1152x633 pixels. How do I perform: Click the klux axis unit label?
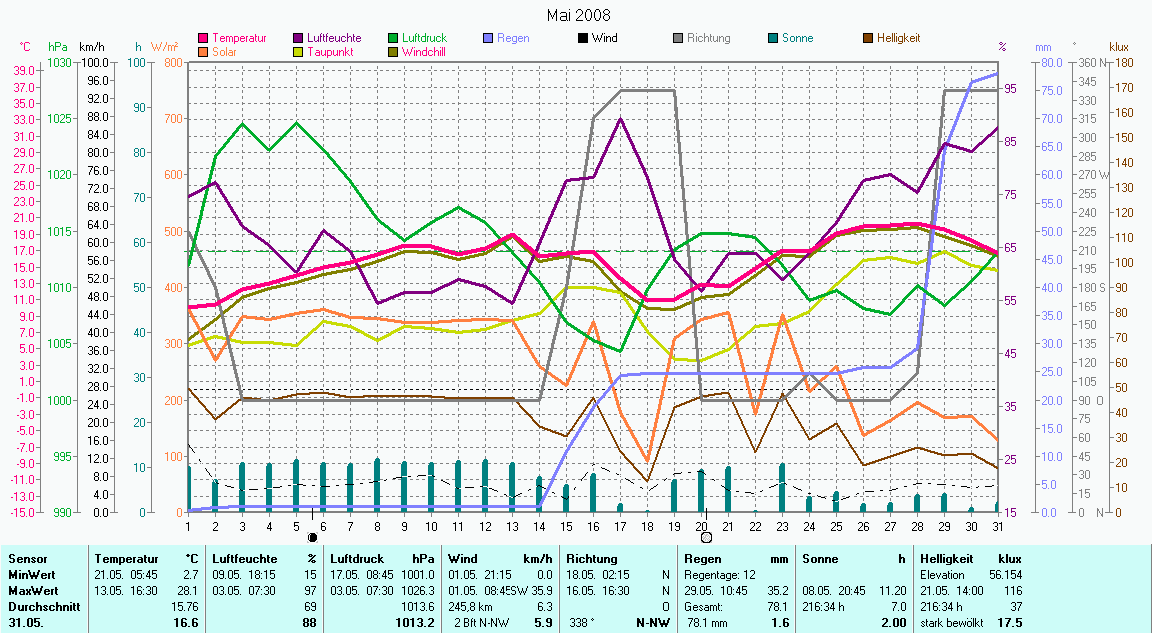coord(1119,46)
